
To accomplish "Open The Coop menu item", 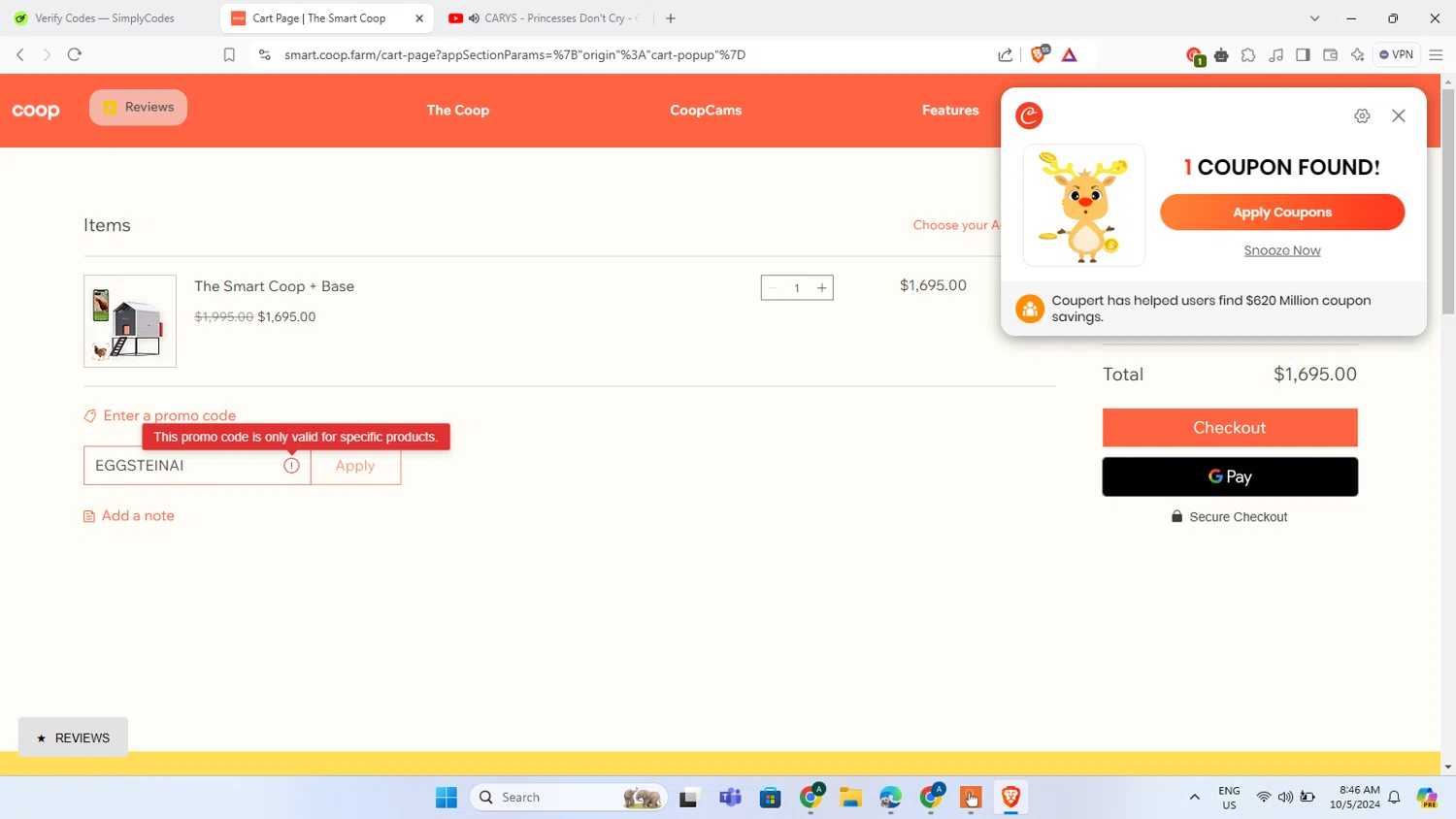I will pos(458,111).
